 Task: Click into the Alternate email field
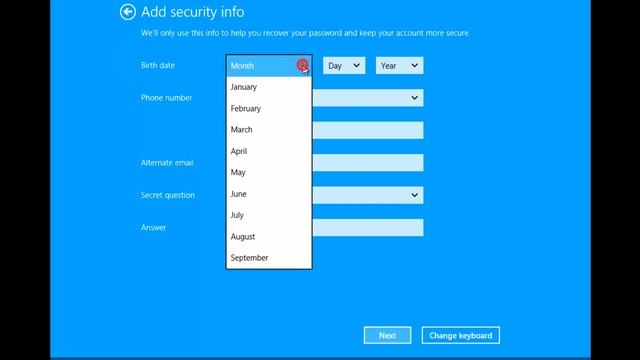(368, 163)
